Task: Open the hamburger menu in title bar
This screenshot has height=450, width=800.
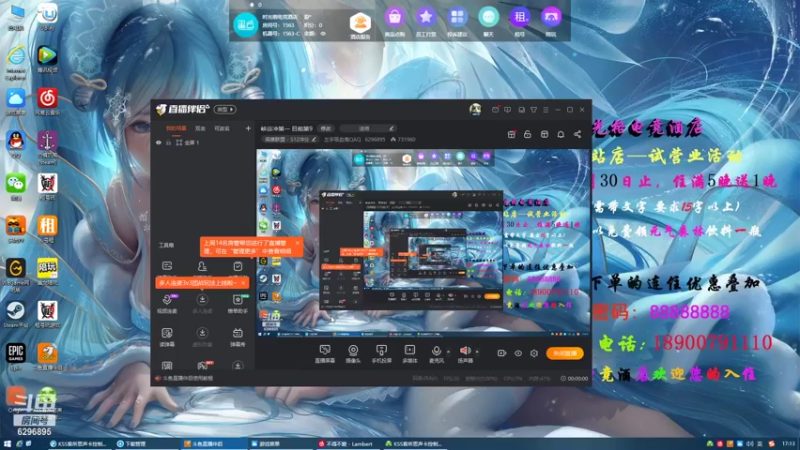Action: pyautogui.click(x=546, y=110)
